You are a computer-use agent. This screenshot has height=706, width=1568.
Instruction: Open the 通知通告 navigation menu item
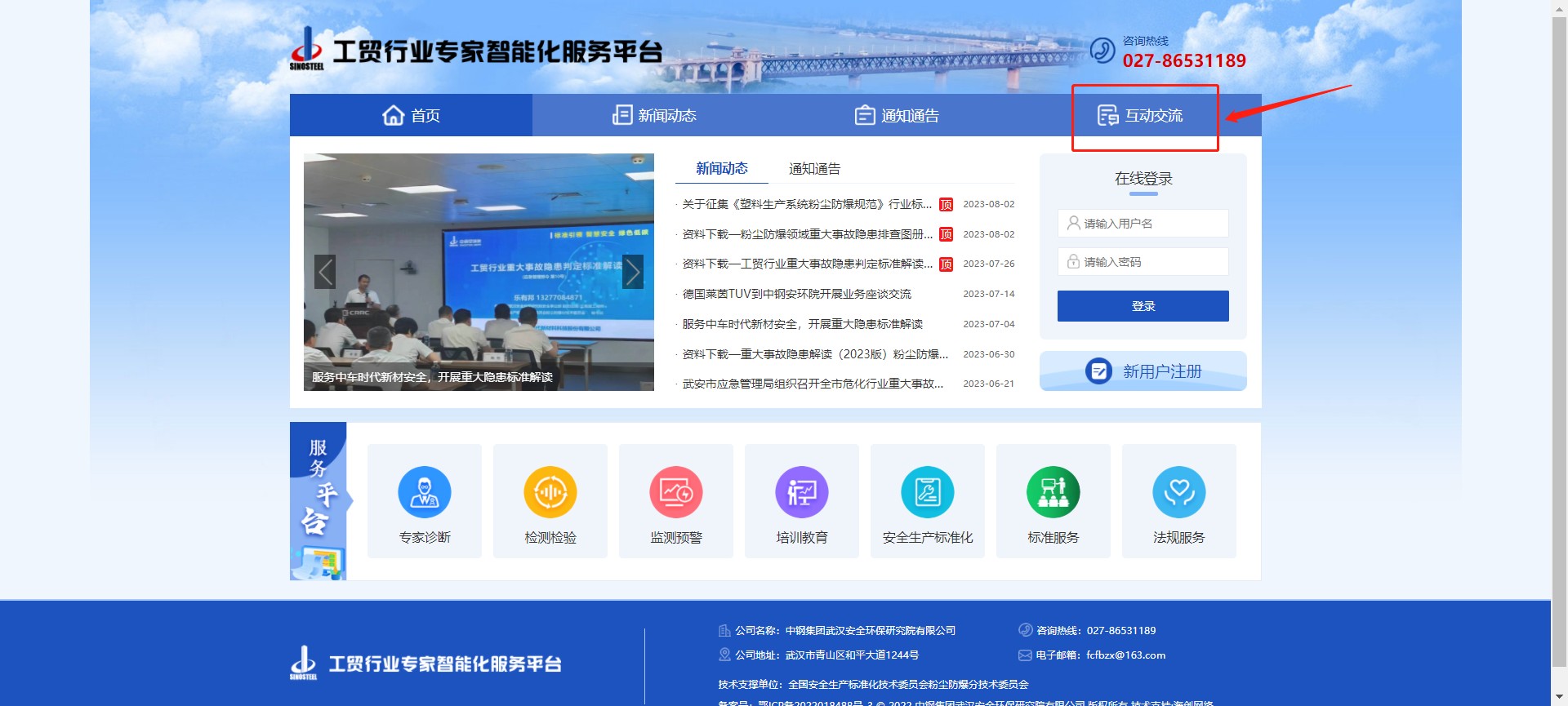click(x=897, y=115)
